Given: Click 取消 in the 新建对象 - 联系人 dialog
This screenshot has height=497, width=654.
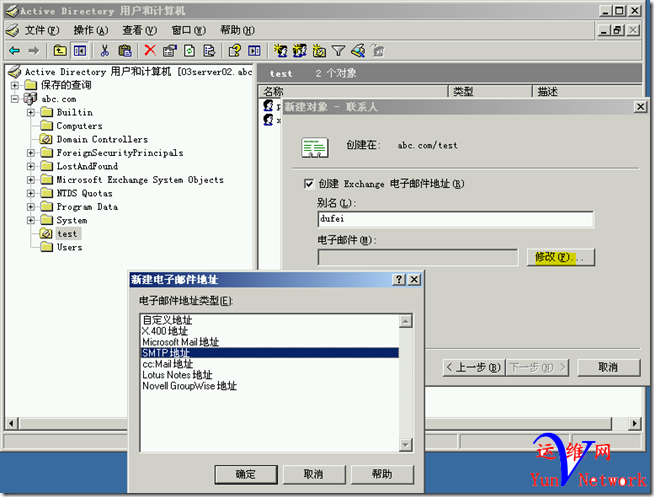Looking at the screenshot, I should tap(608, 367).
